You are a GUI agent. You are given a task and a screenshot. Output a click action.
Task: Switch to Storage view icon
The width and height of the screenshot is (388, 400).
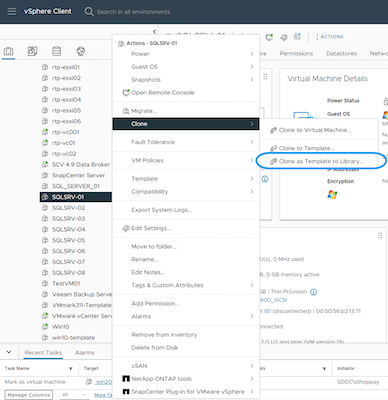[x=56, y=51]
